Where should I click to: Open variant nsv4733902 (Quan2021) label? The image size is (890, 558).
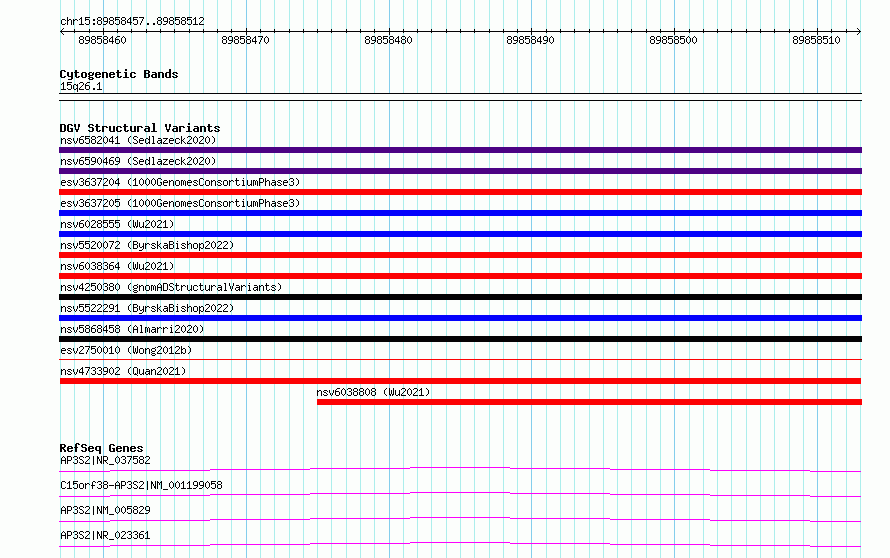tap(123, 371)
